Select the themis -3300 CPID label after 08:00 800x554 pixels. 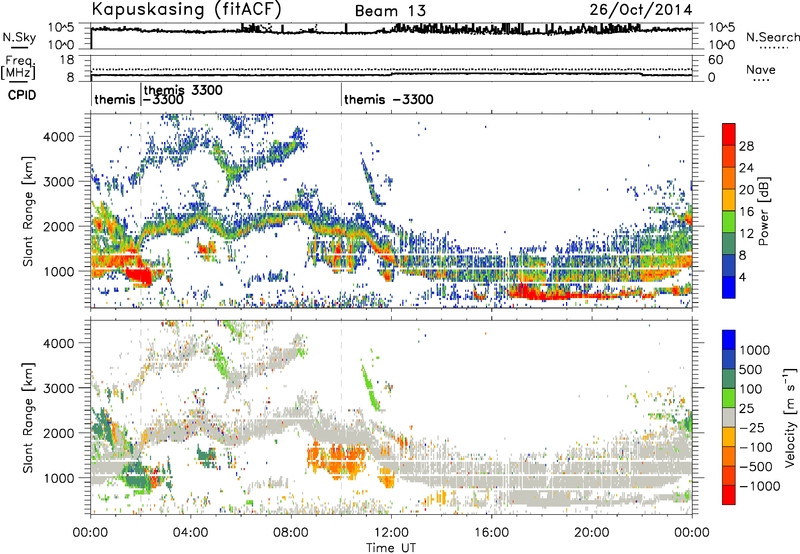tap(389, 99)
